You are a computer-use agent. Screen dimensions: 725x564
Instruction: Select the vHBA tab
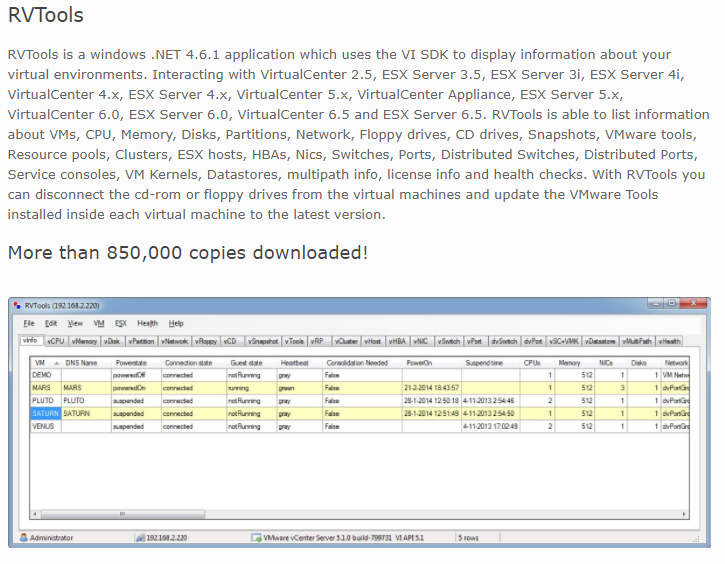[x=397, y=341]
